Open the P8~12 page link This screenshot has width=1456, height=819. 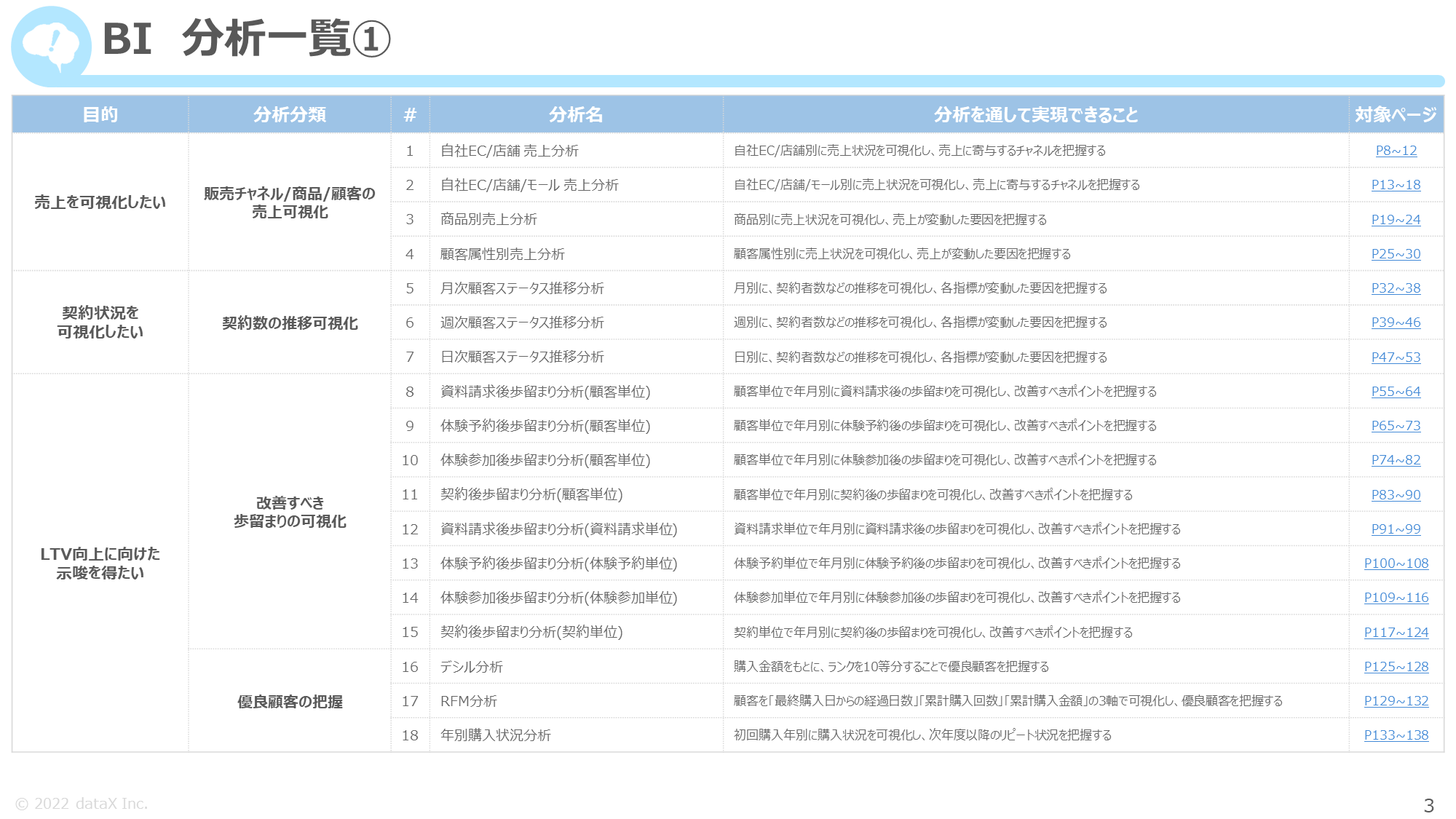1396,151
